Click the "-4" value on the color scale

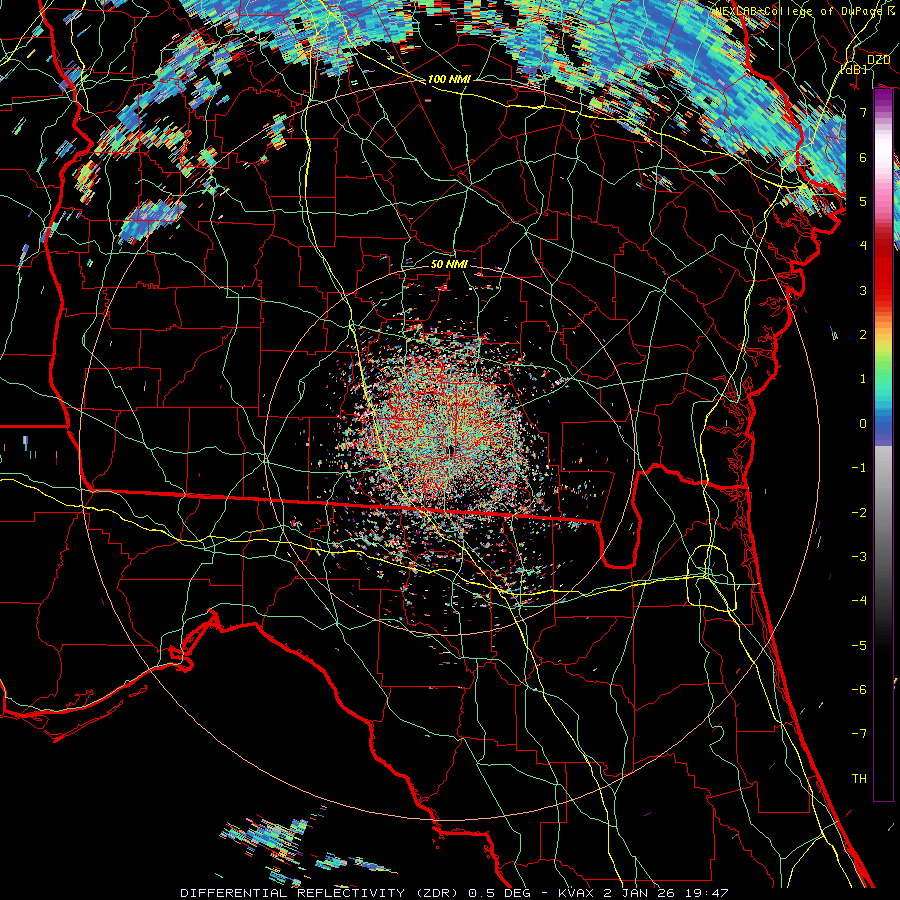(x=859, y=601)
